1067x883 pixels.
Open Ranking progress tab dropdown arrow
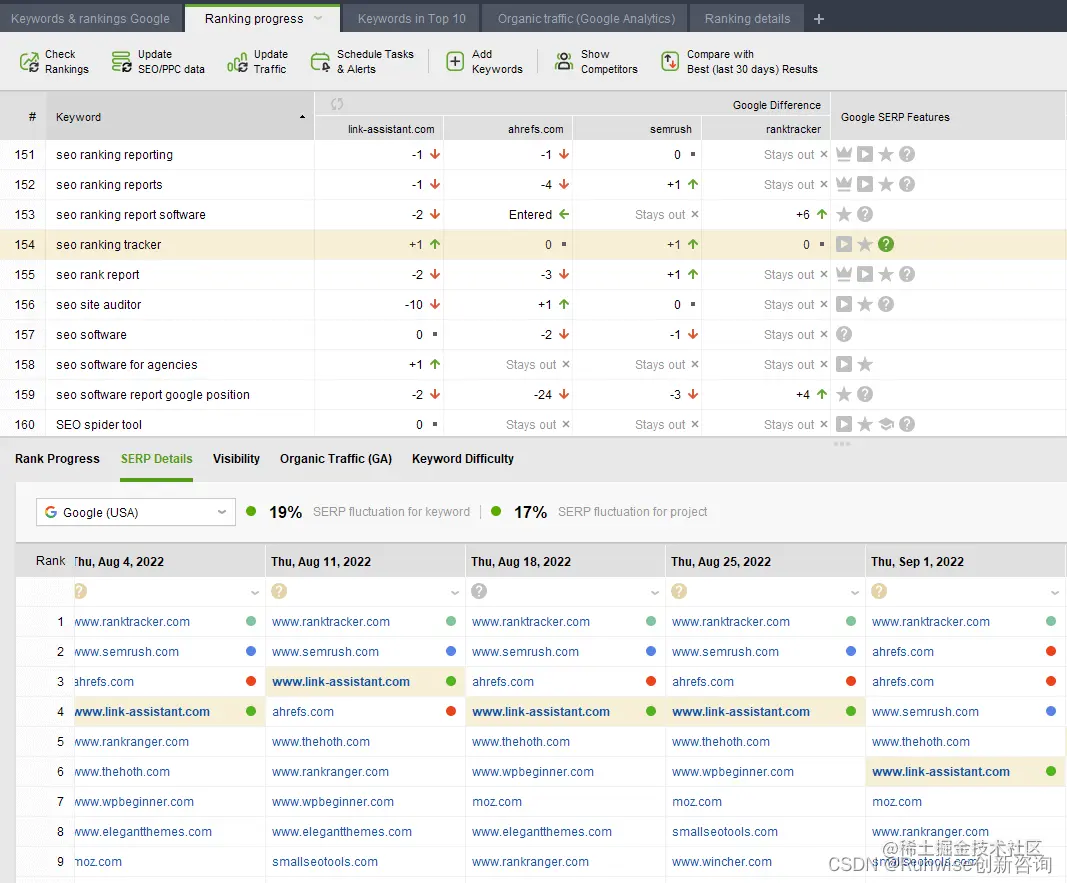(318, 18)
